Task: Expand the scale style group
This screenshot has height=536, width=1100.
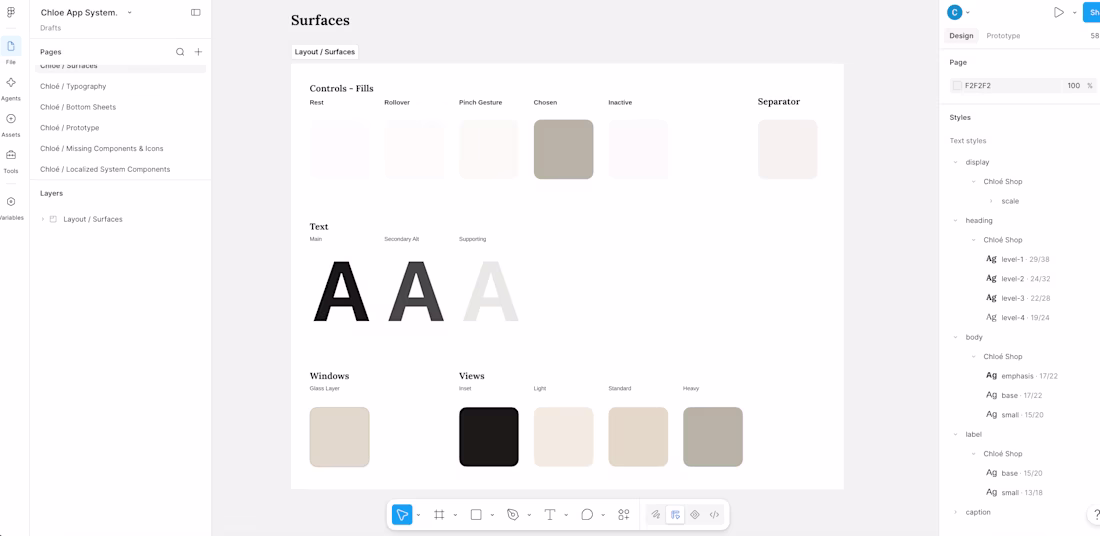Action: [991, 201]
